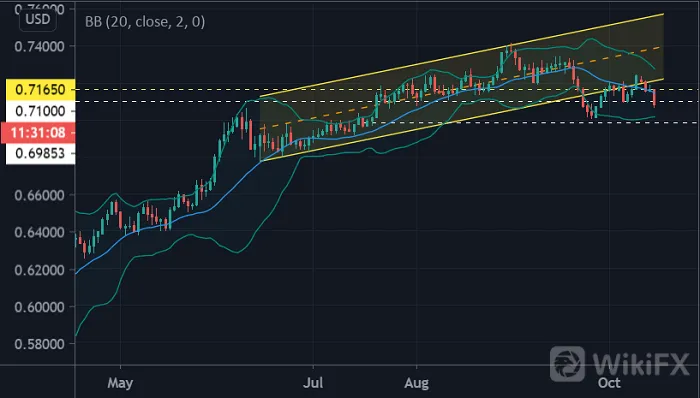700x398 pixels.
Task: Click the Aug label on time axis
Action: (417, 383)
